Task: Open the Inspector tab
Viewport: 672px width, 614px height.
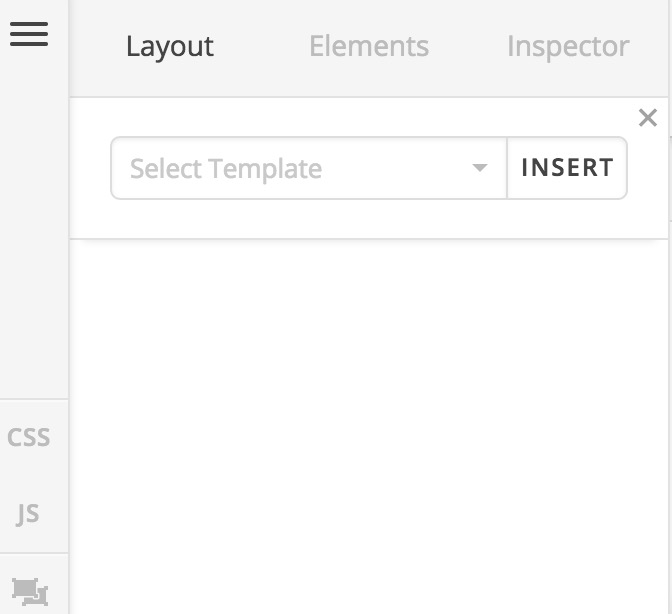Action: [567, 46]
